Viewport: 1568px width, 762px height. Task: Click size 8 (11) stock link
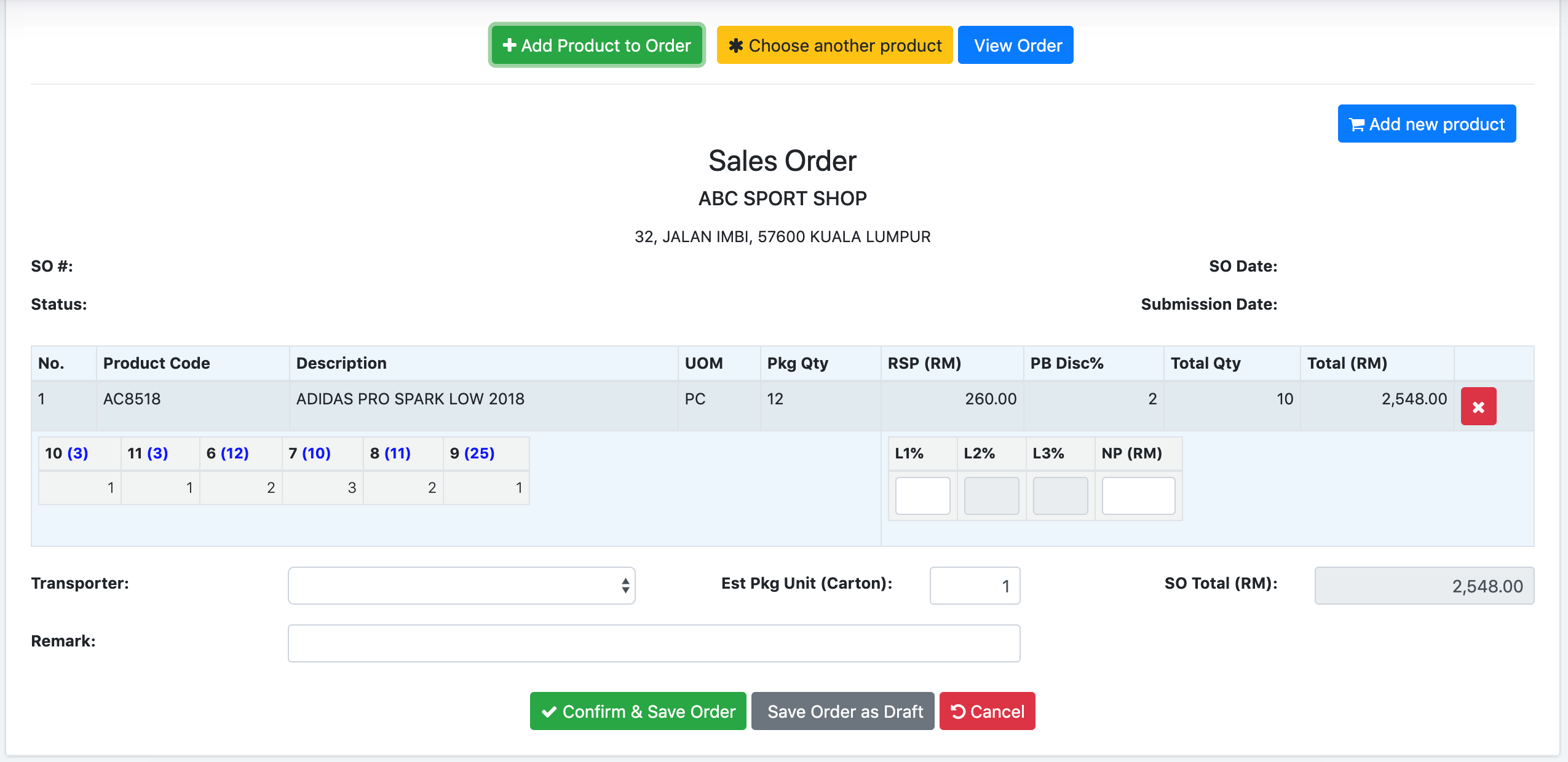point(397,454)
